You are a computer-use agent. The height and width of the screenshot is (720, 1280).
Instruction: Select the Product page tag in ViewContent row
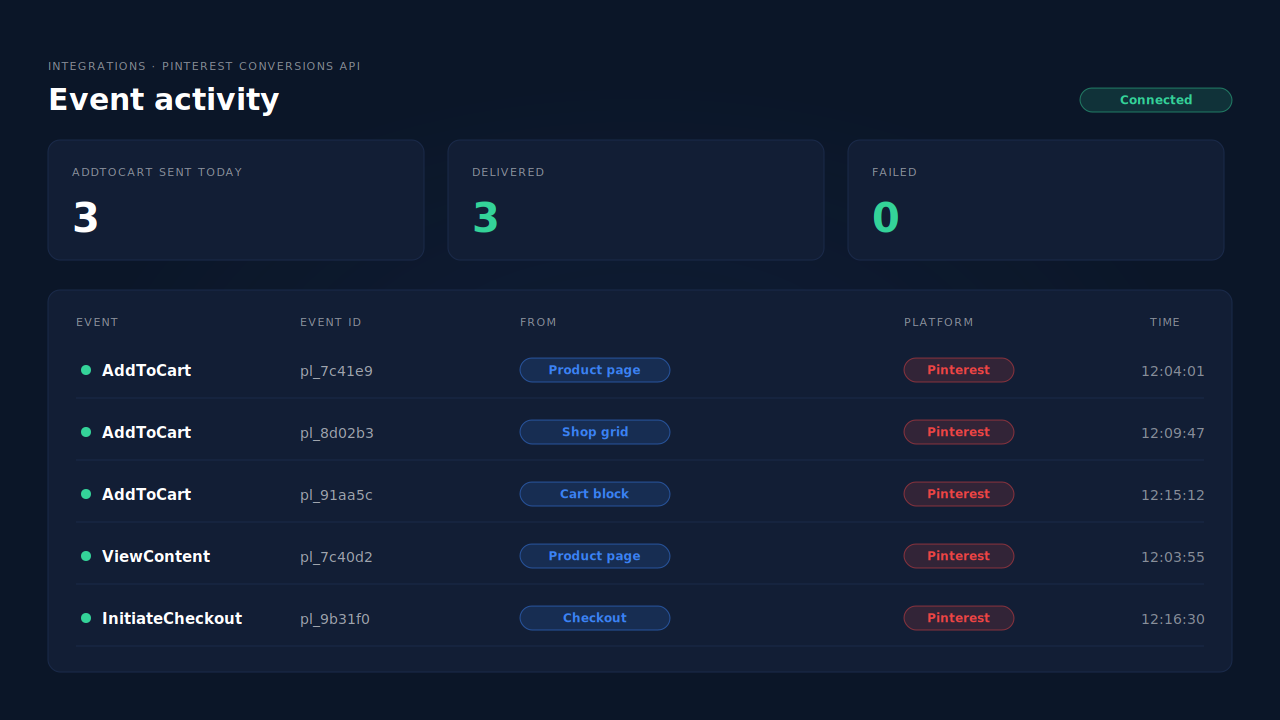click(595, 556)
